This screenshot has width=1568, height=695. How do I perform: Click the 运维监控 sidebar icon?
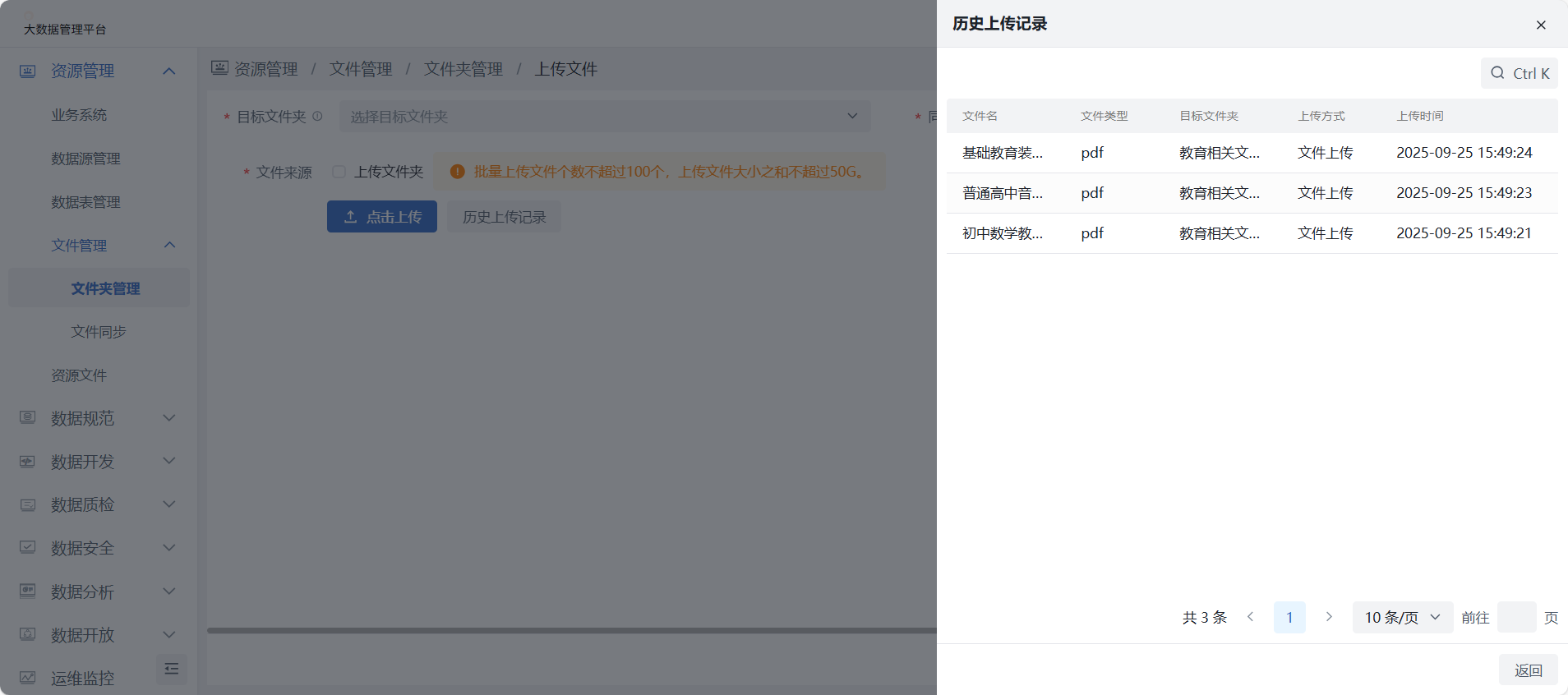click(28, 679)
